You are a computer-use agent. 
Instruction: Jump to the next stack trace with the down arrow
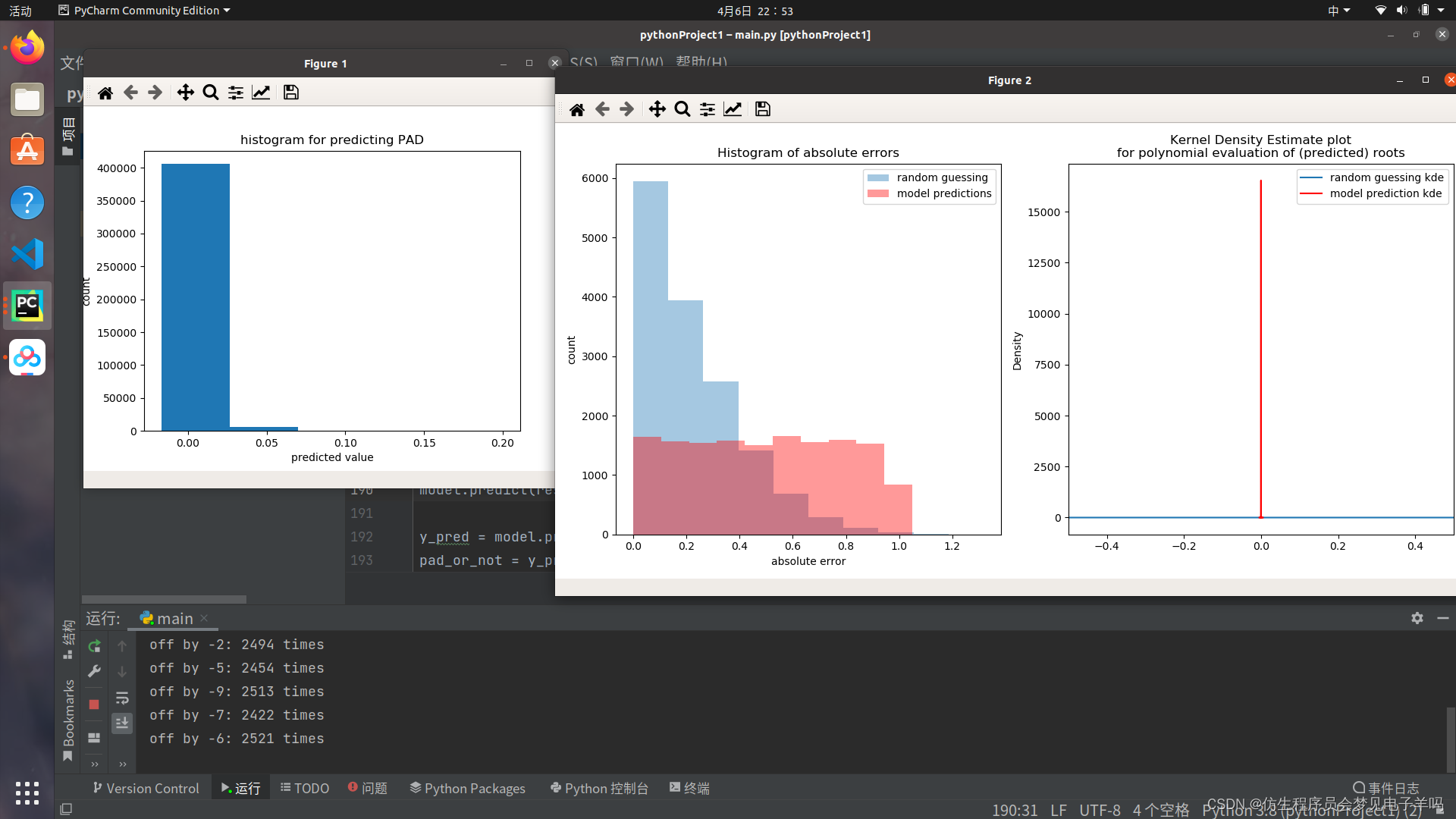coord(122,672)
